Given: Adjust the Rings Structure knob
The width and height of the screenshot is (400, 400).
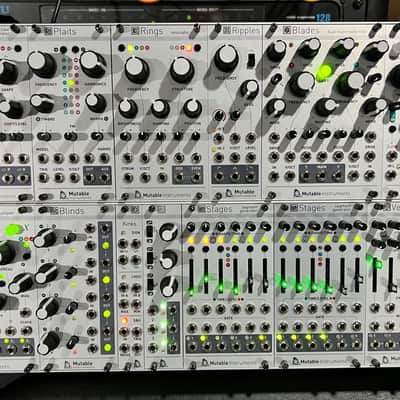Looking at the screenshot, I should [x=182, y=70].
